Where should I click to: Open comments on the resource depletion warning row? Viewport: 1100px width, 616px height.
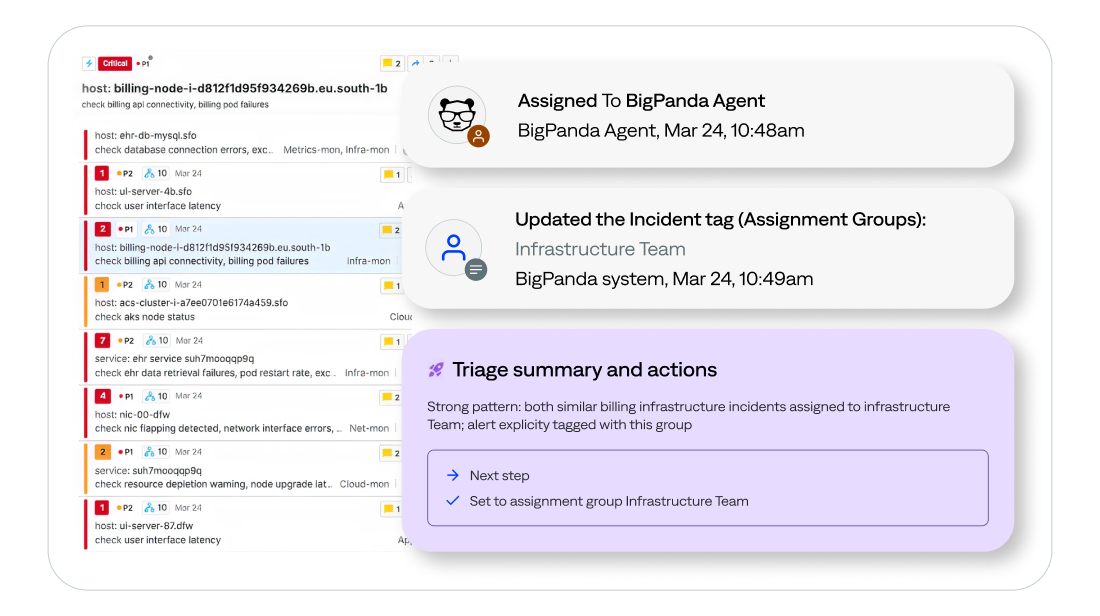[391, 453]
